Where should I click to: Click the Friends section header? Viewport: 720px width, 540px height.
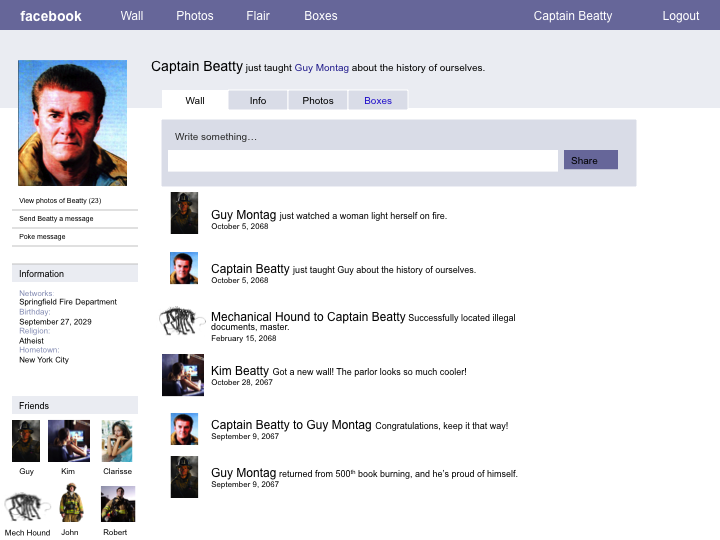(75, 405)
